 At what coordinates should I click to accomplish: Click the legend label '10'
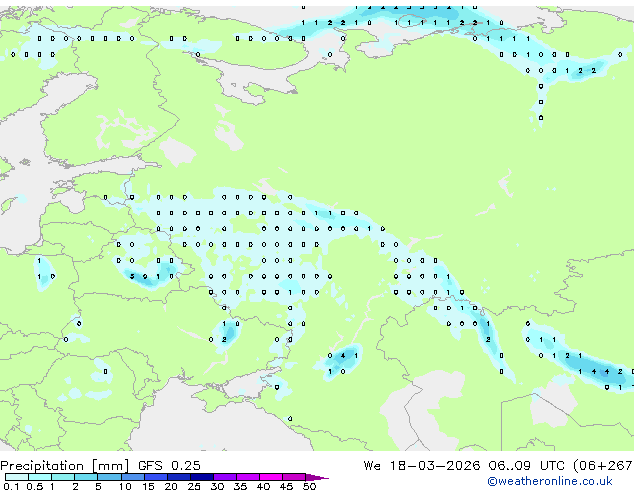click(x=125, y=486)
